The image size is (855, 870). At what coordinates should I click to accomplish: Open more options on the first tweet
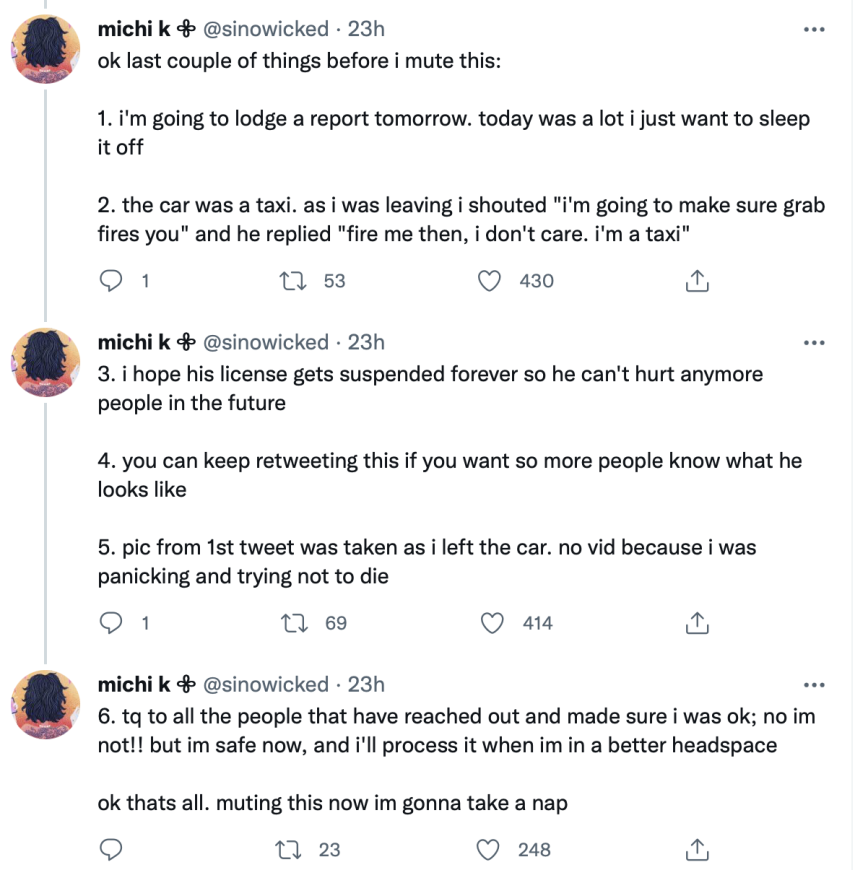814,29
